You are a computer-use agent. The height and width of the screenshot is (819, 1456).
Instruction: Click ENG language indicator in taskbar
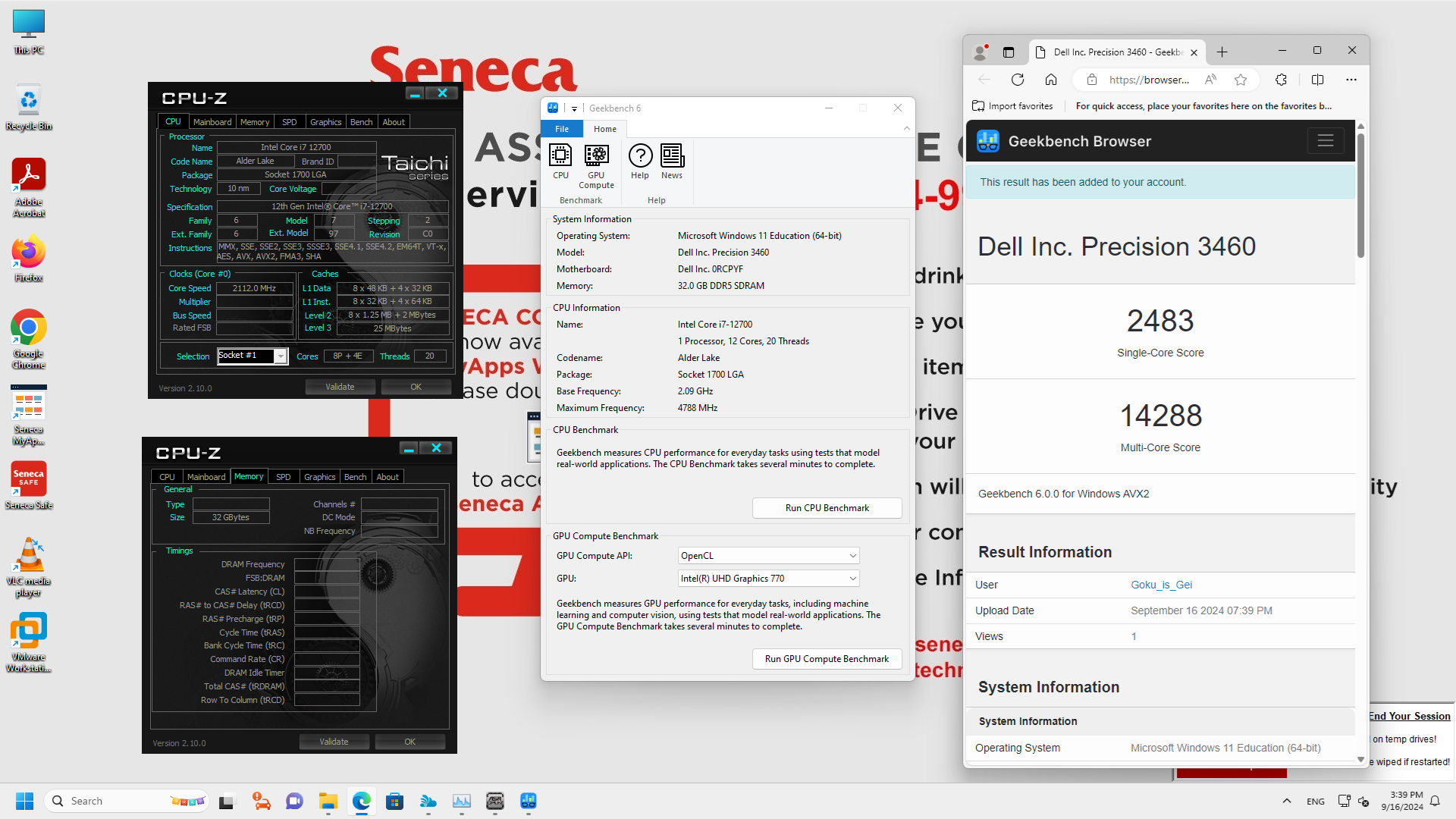tap(1316, 802)
